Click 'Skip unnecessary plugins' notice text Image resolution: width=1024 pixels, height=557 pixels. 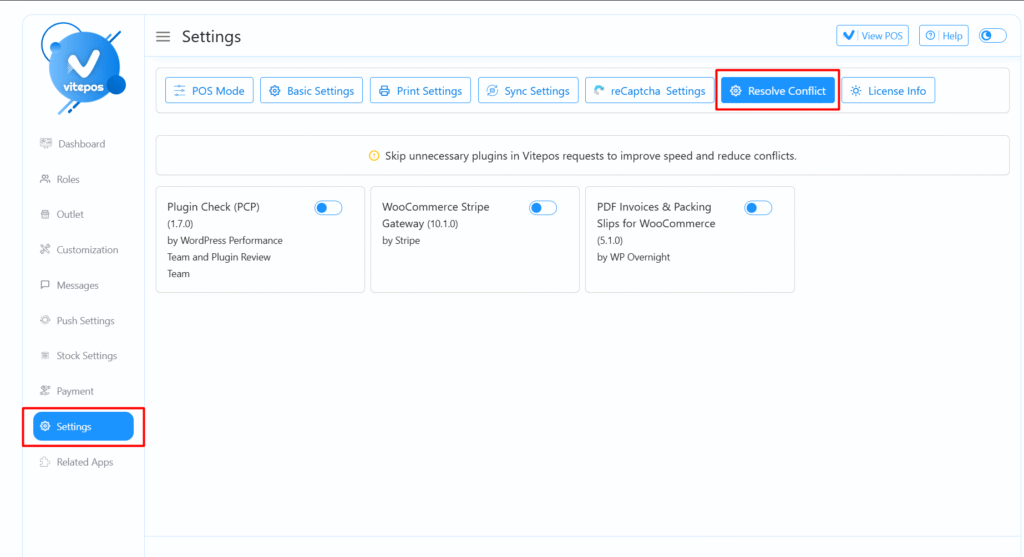tap(590, 155)
